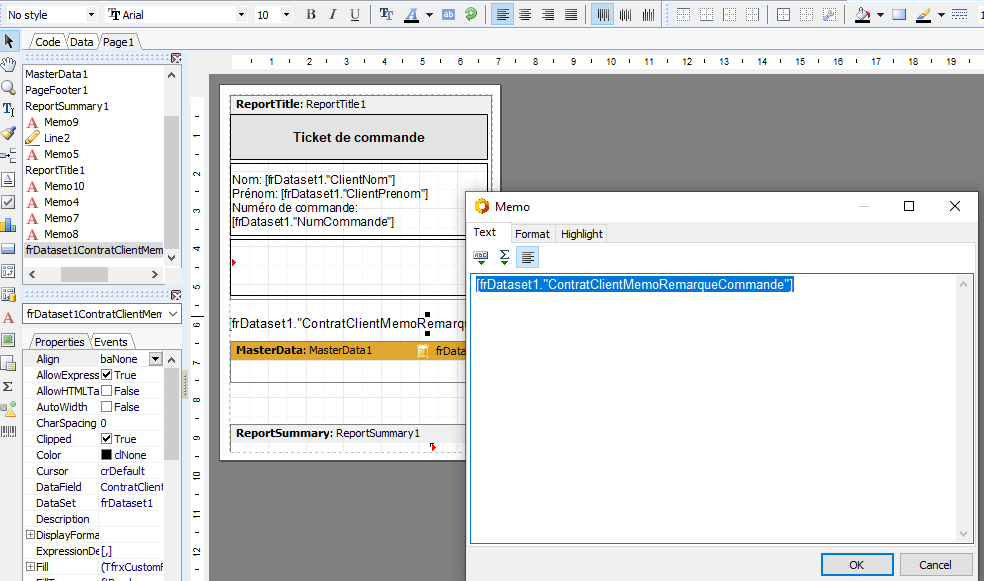984x581 pixels.
Task: Toggle the Word Wrap icon in Memo dialog
Action: [x=528, y=257]
